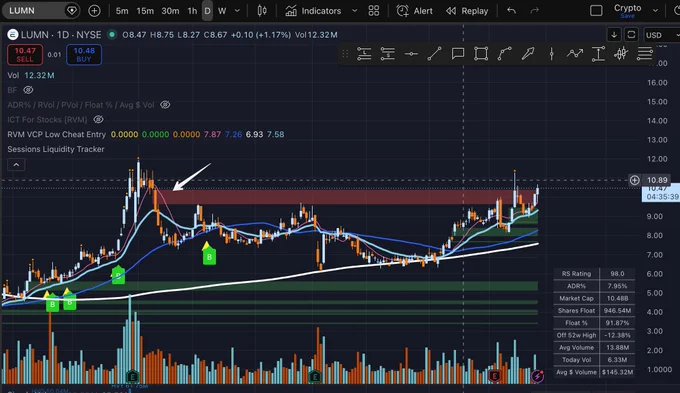Select the horizontal ray drawing tool
Image resolution: width=680 pixels, height=393 pixels.
coord(411,54)
